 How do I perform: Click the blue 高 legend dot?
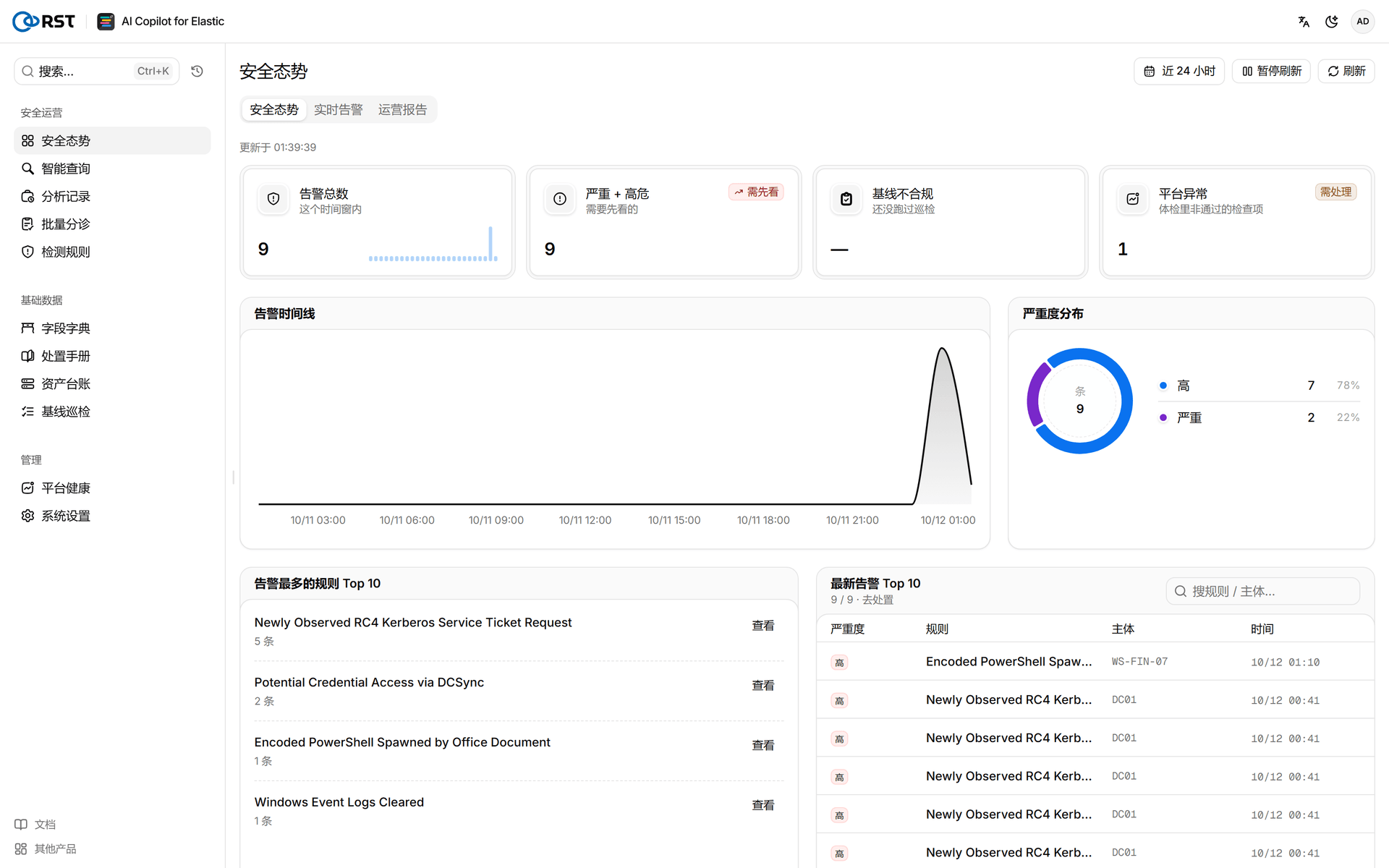pos(1163,386)
